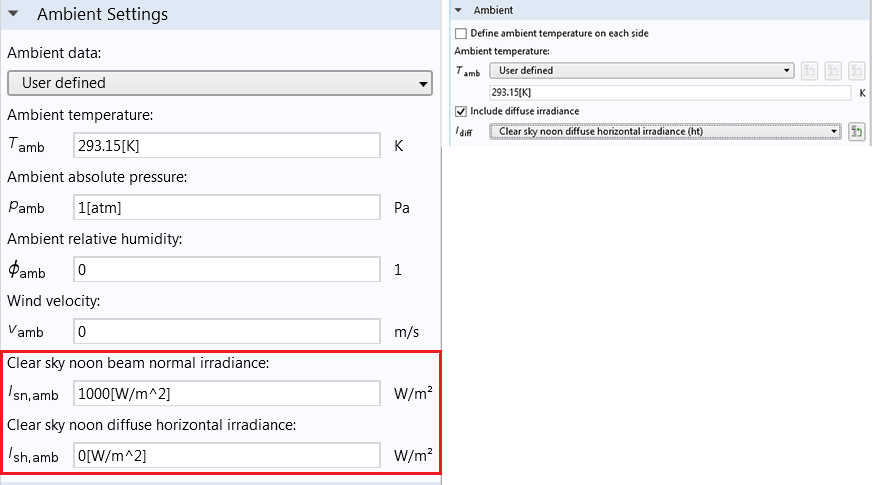Uncheck Include diffuse irradiance

(461, 111)
